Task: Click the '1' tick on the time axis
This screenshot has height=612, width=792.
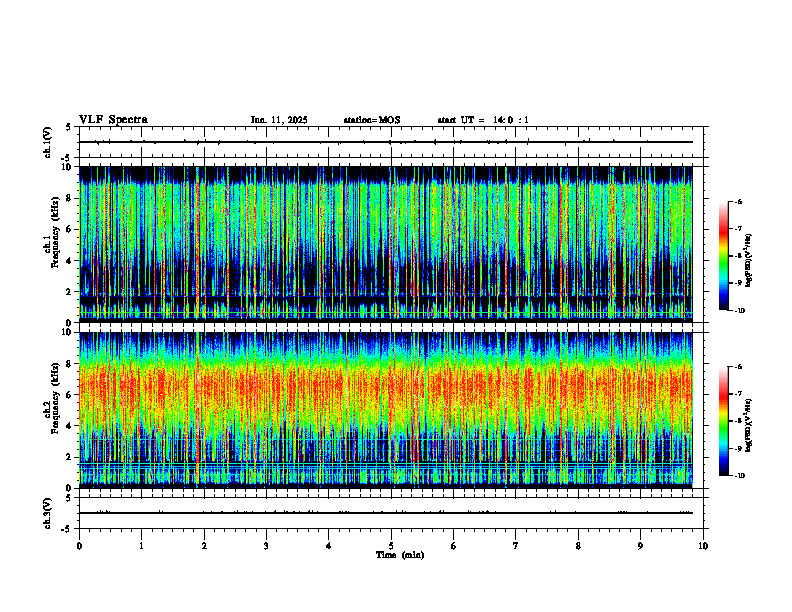Action: coord(141,546)
